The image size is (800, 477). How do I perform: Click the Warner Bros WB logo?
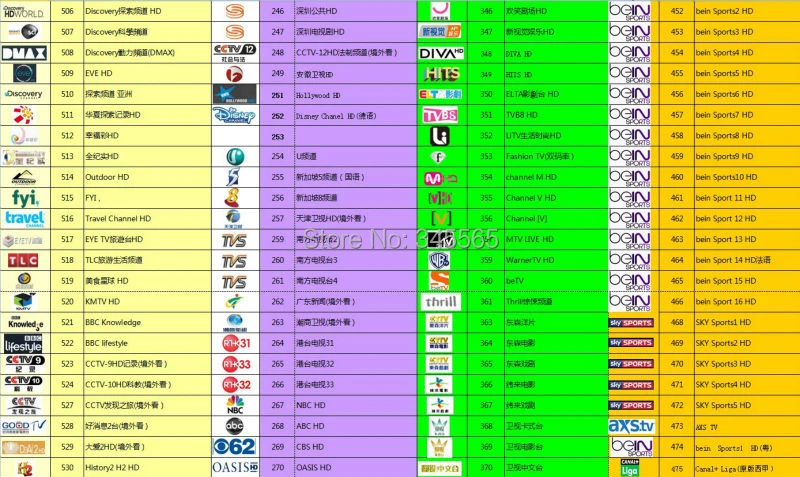tap(439, 260)
